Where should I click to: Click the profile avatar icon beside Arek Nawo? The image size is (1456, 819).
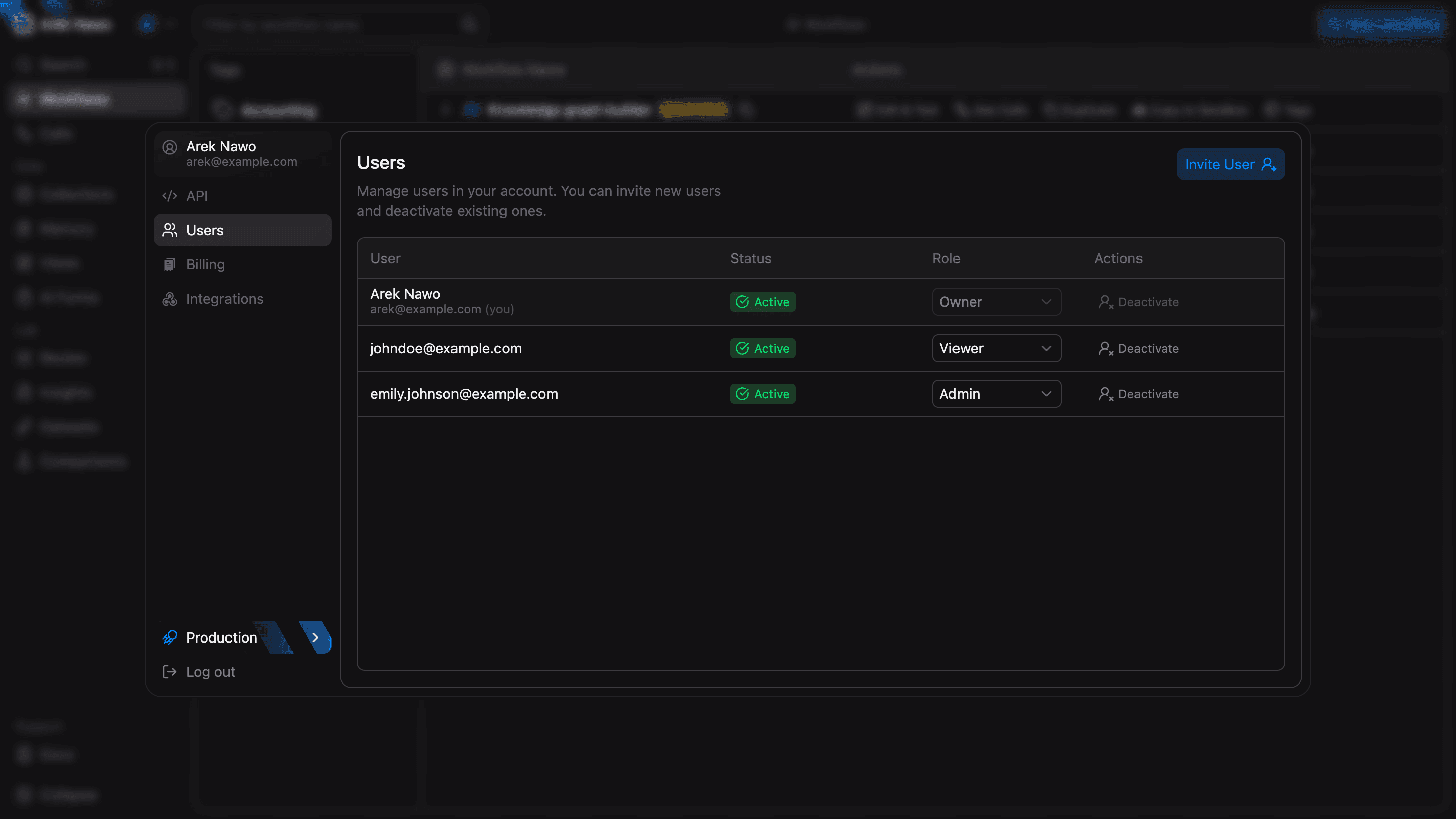click(169, 147)
